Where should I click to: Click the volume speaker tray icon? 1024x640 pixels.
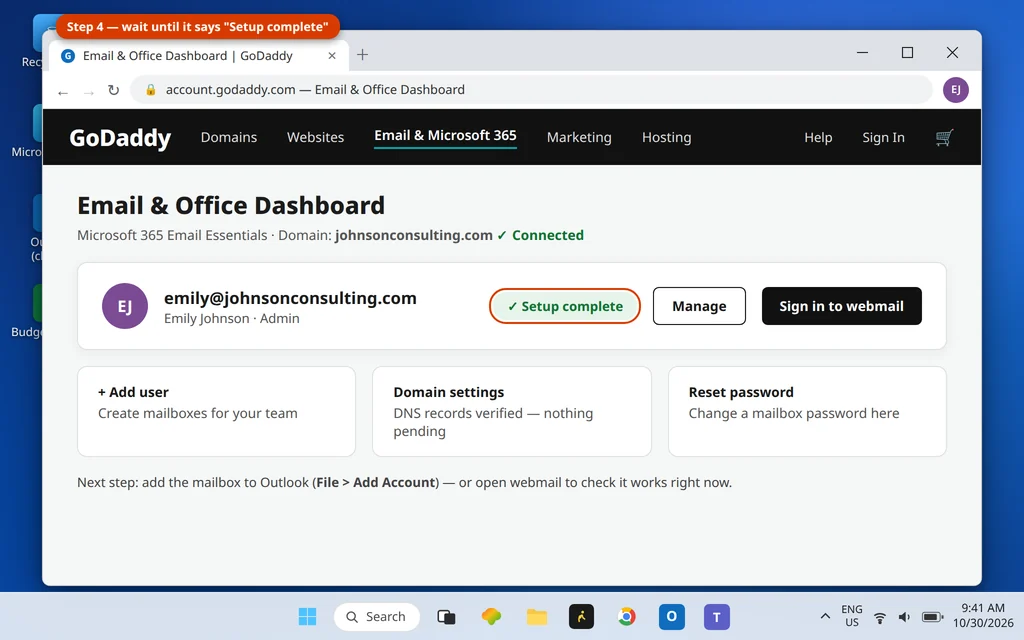click(x=904, y=617)
